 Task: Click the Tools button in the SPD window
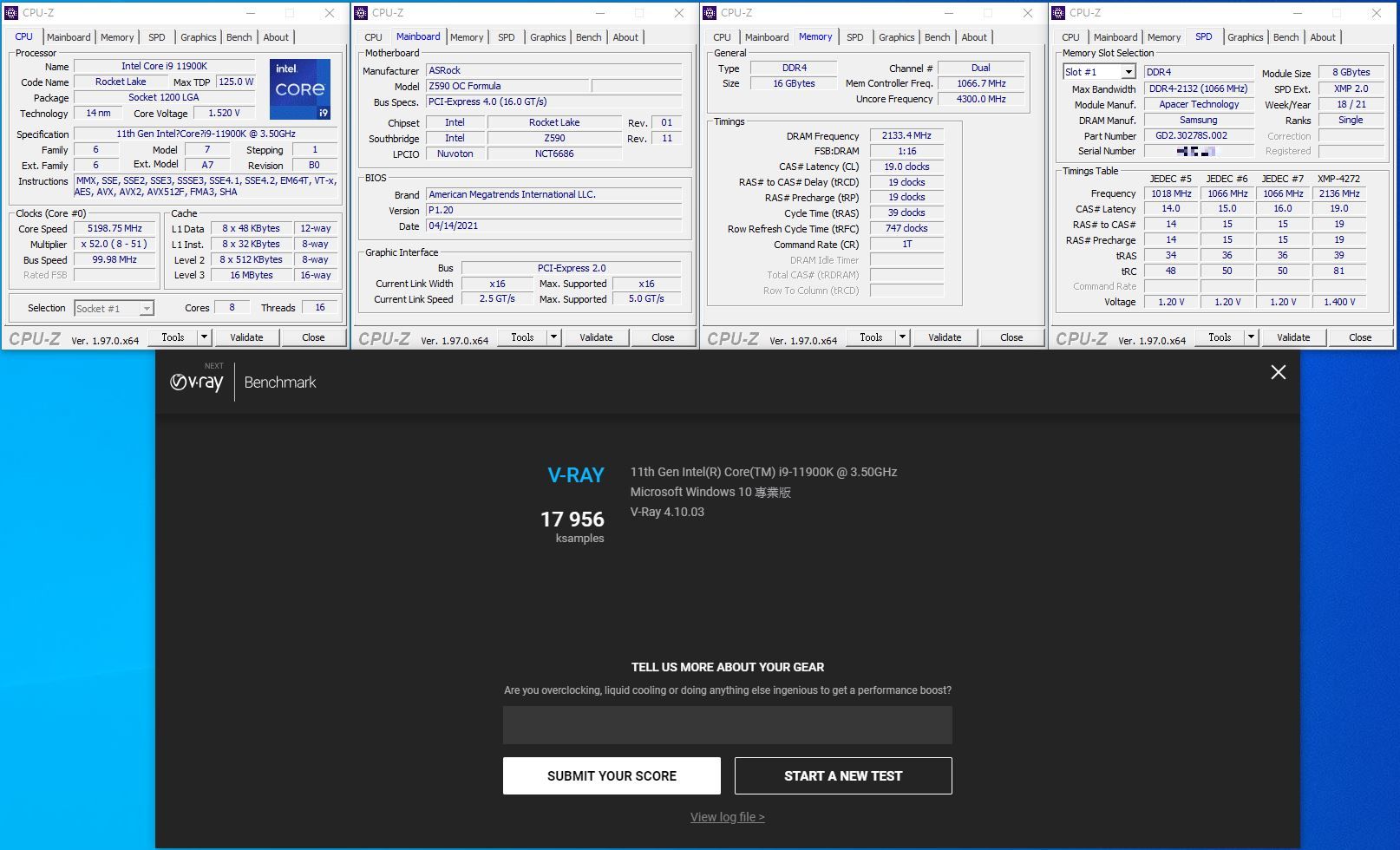pyautogui.click(x=1220, y=337)
